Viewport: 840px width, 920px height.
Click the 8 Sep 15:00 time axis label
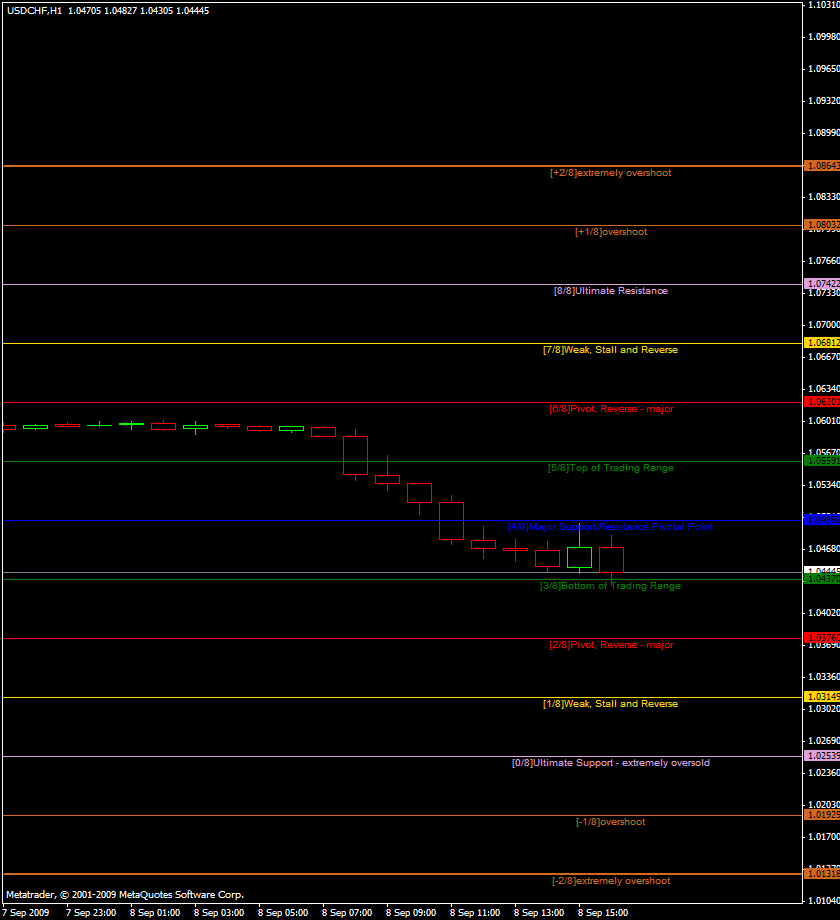click(x=602, y=913)
